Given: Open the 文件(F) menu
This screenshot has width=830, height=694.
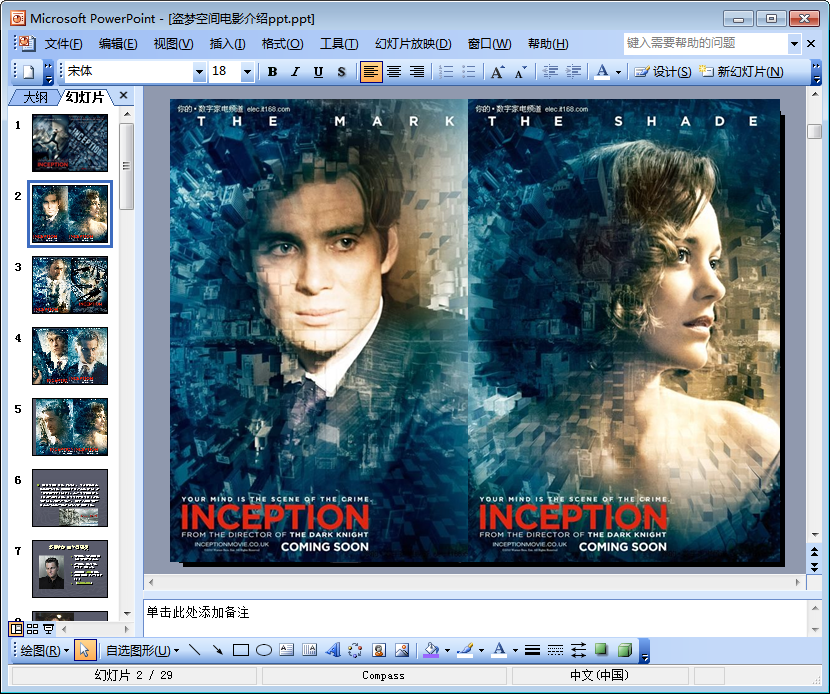Looking at the screenshot, I should click(64, 43).
